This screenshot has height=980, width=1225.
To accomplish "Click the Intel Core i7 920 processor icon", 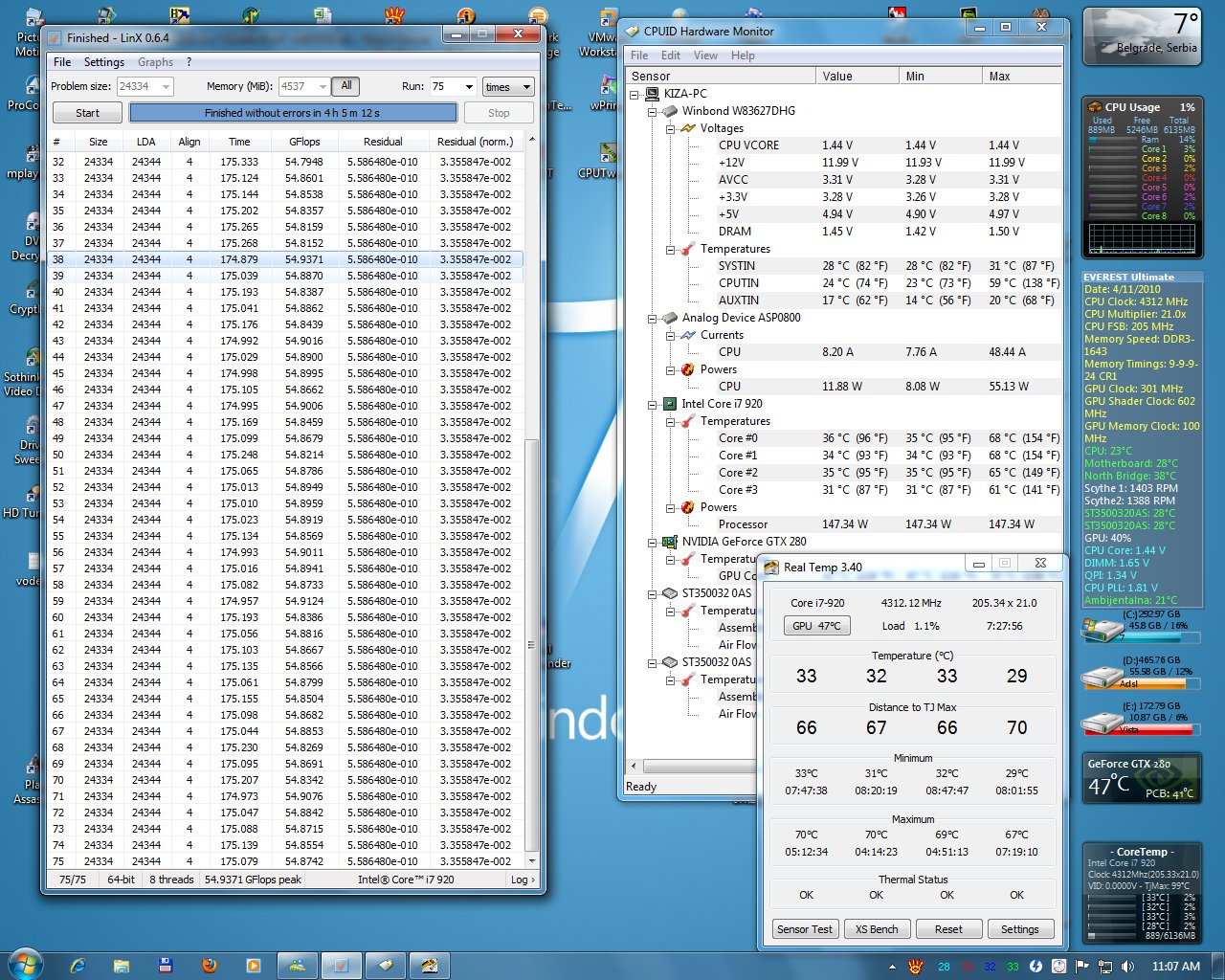I will click(x=670, y=404).
